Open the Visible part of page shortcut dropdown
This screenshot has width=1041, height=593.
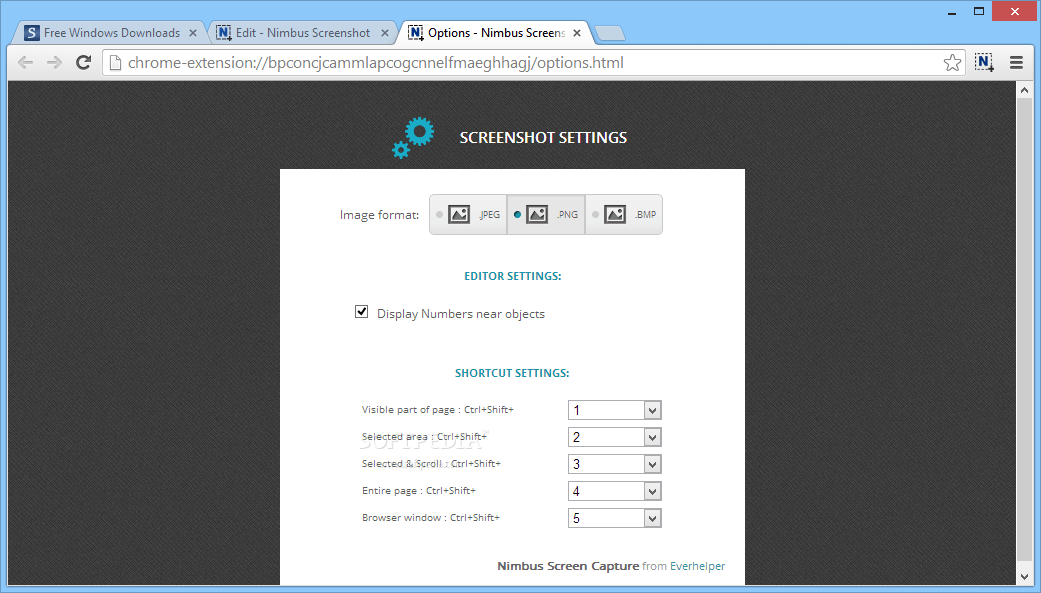pos(615,410)
